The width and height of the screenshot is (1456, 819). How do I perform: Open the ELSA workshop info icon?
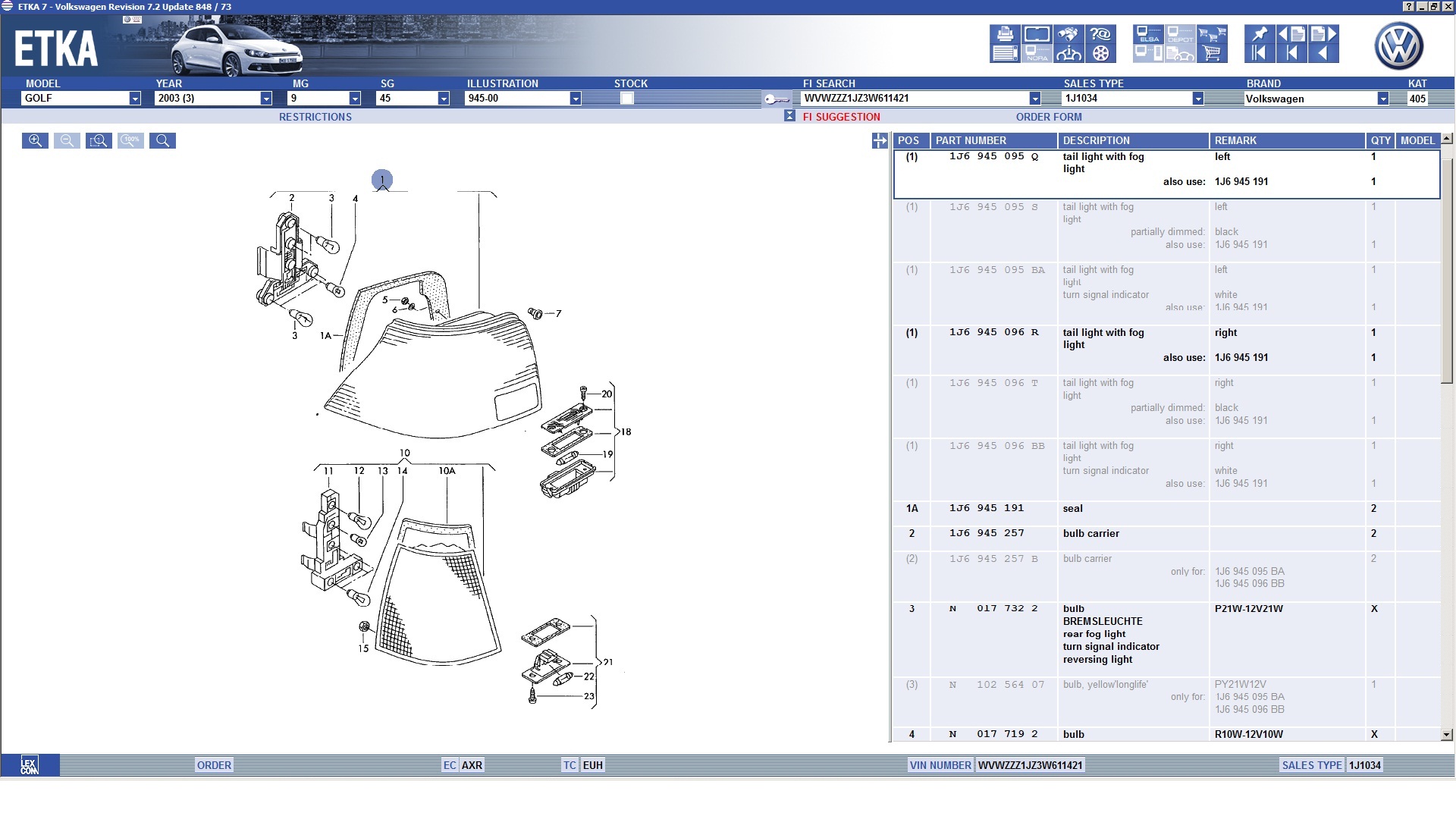1148,34
